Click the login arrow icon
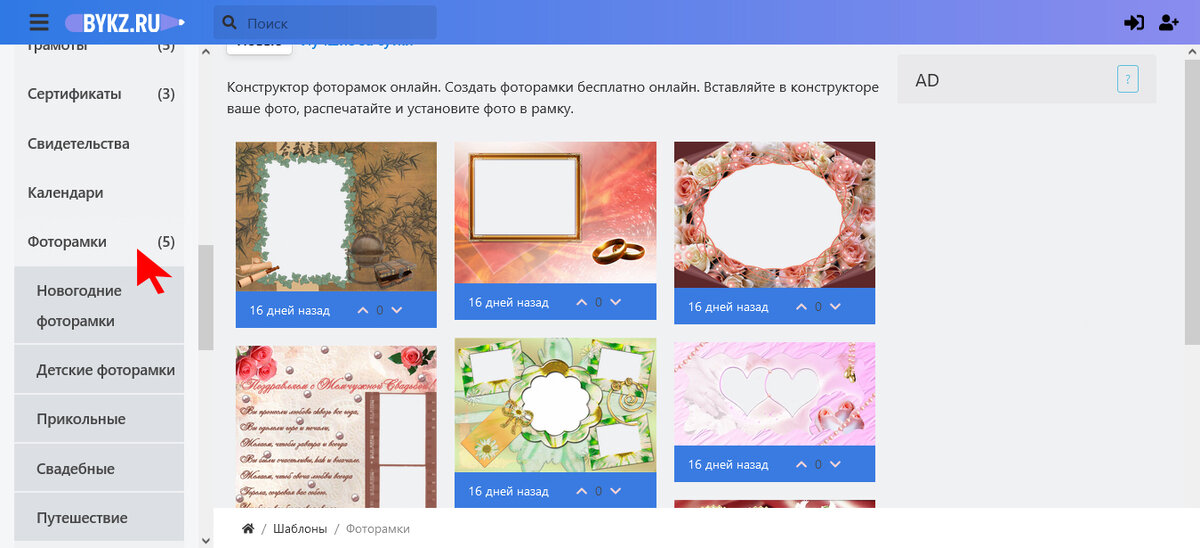Screen dimensions: 1200x548 click(1134, 22)
